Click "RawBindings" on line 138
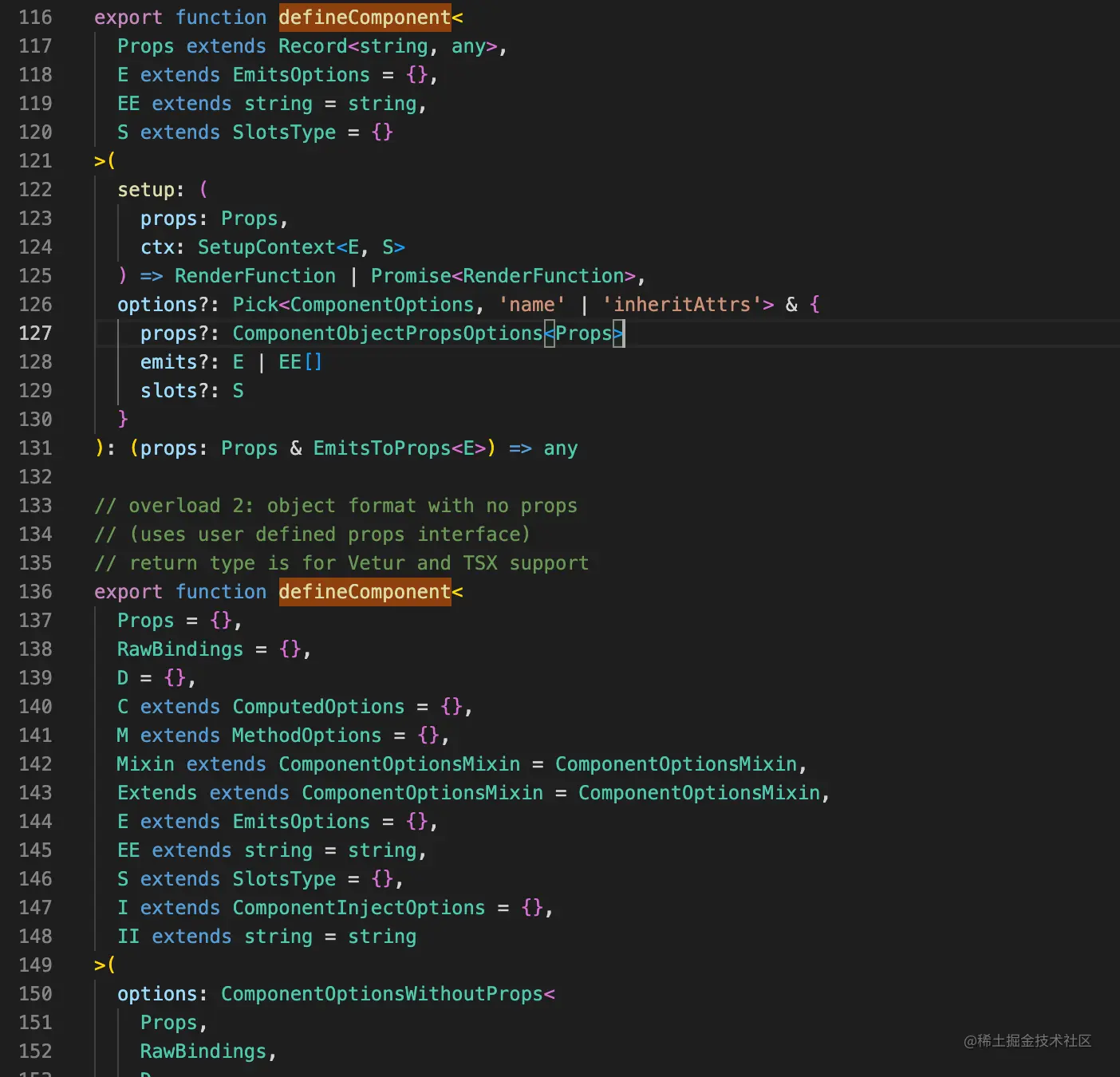Image resolution: width=1120 pixels, height=1077 pixels. (x=180, y=649)
